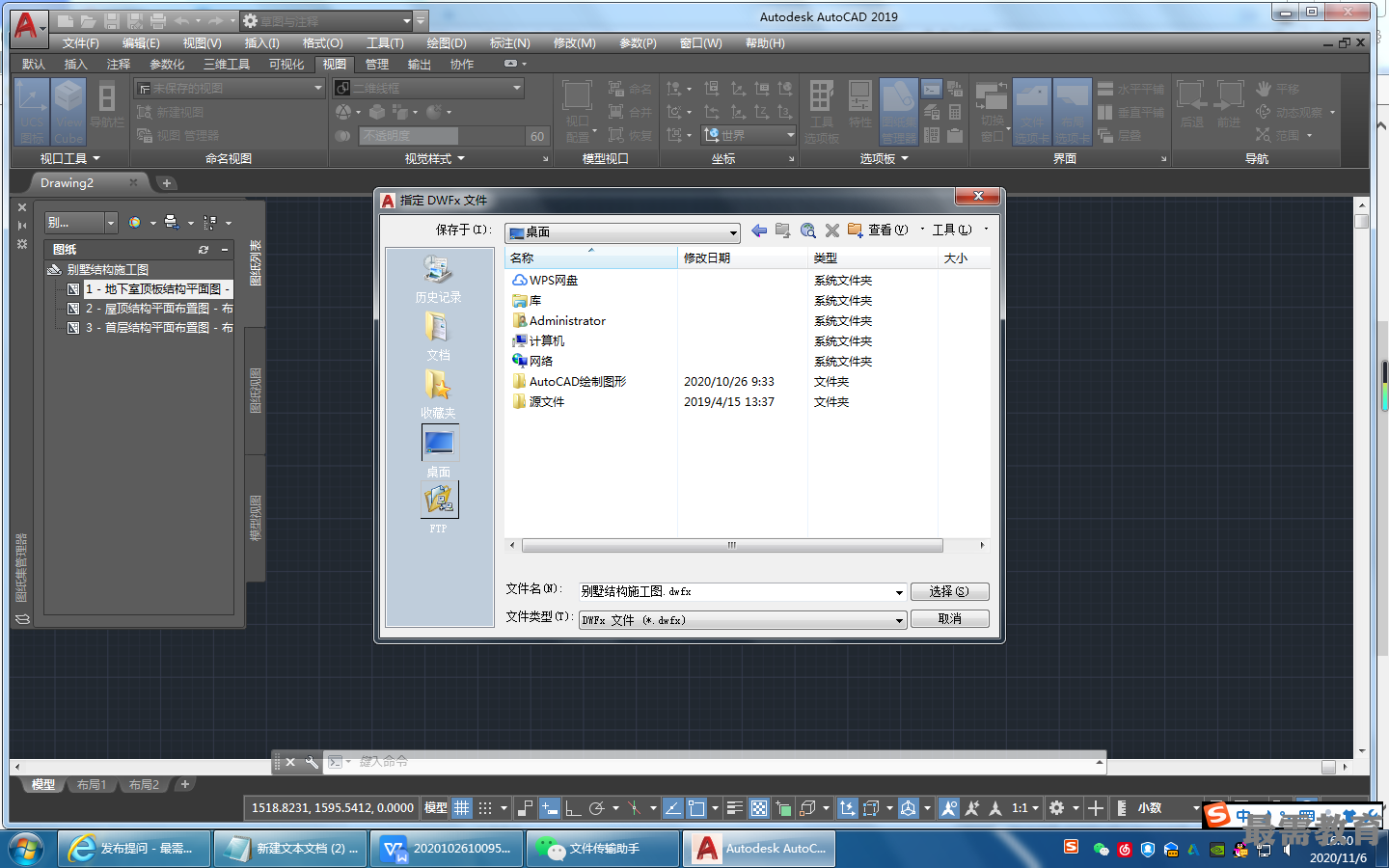Sort by 修改日期 column header
Image resolution: width=1389 pixels, height=868 pixels.
click(x=743, y=258)
